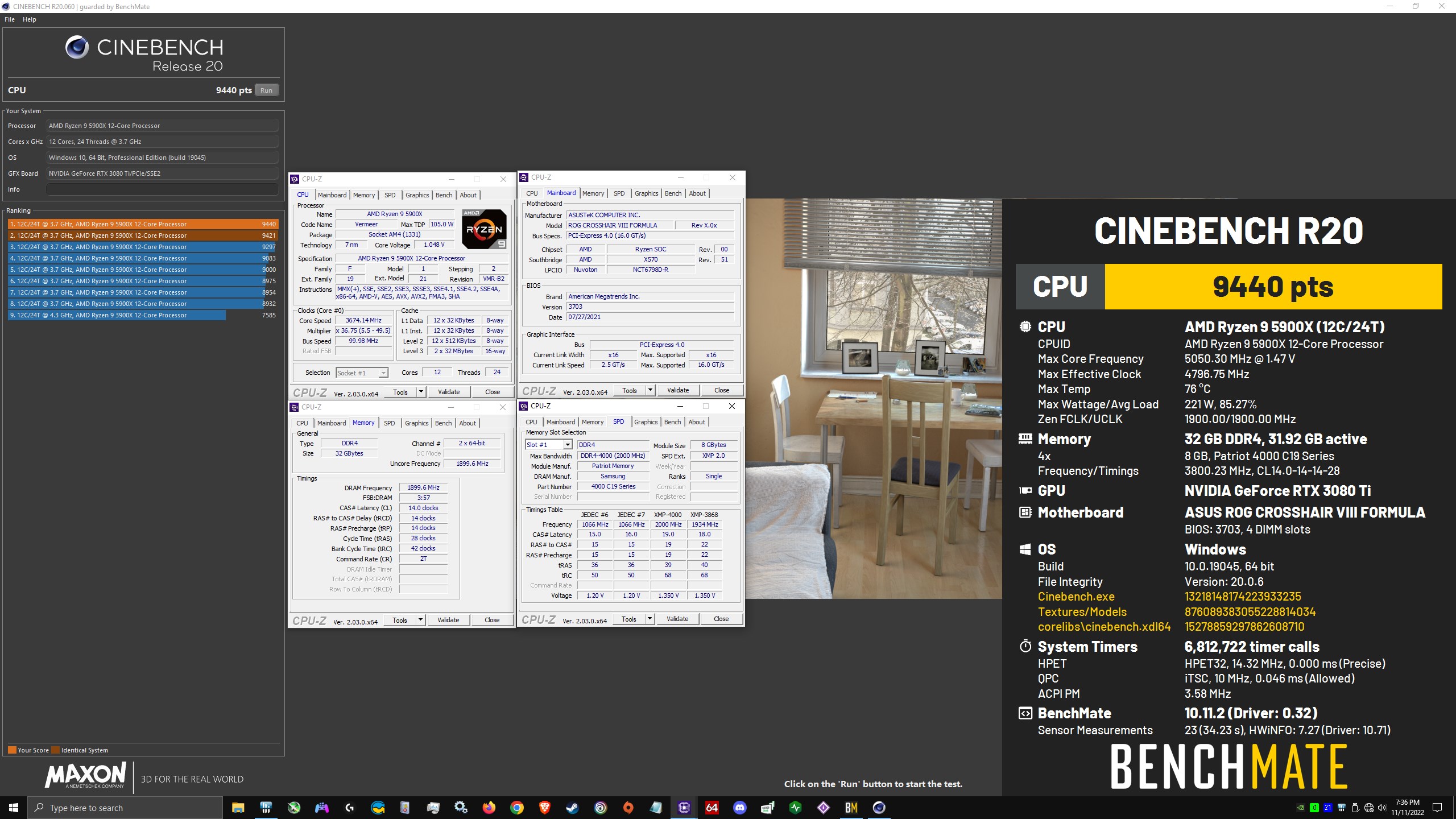Switch to CPU tab in CPU-Z SPD window

531,422
